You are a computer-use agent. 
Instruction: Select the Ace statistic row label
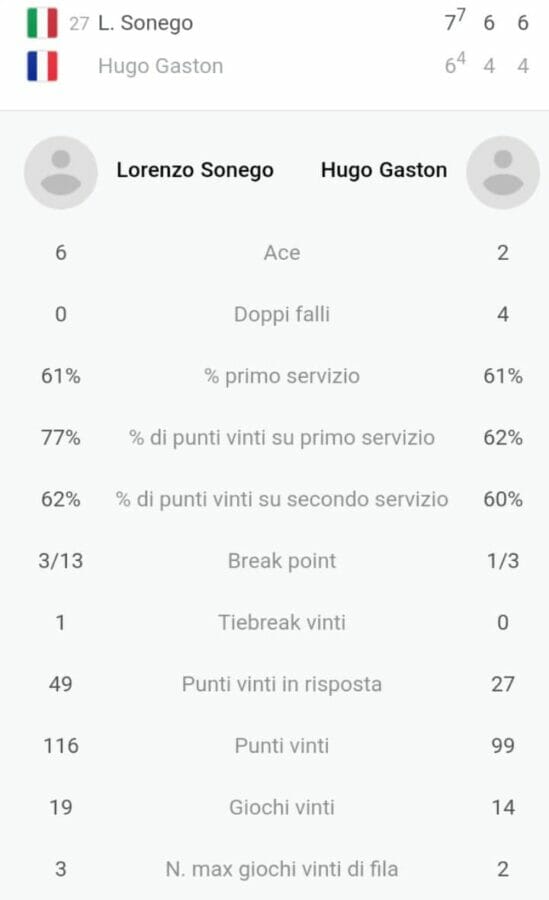[x=281, y=253]
